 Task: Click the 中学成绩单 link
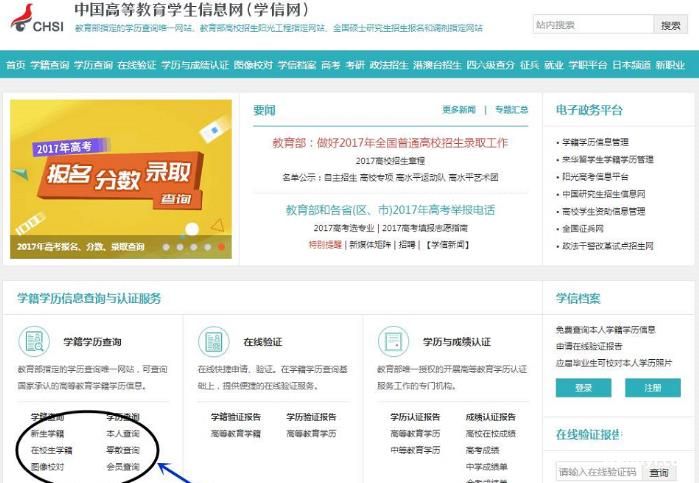click(x=486, y=467)
